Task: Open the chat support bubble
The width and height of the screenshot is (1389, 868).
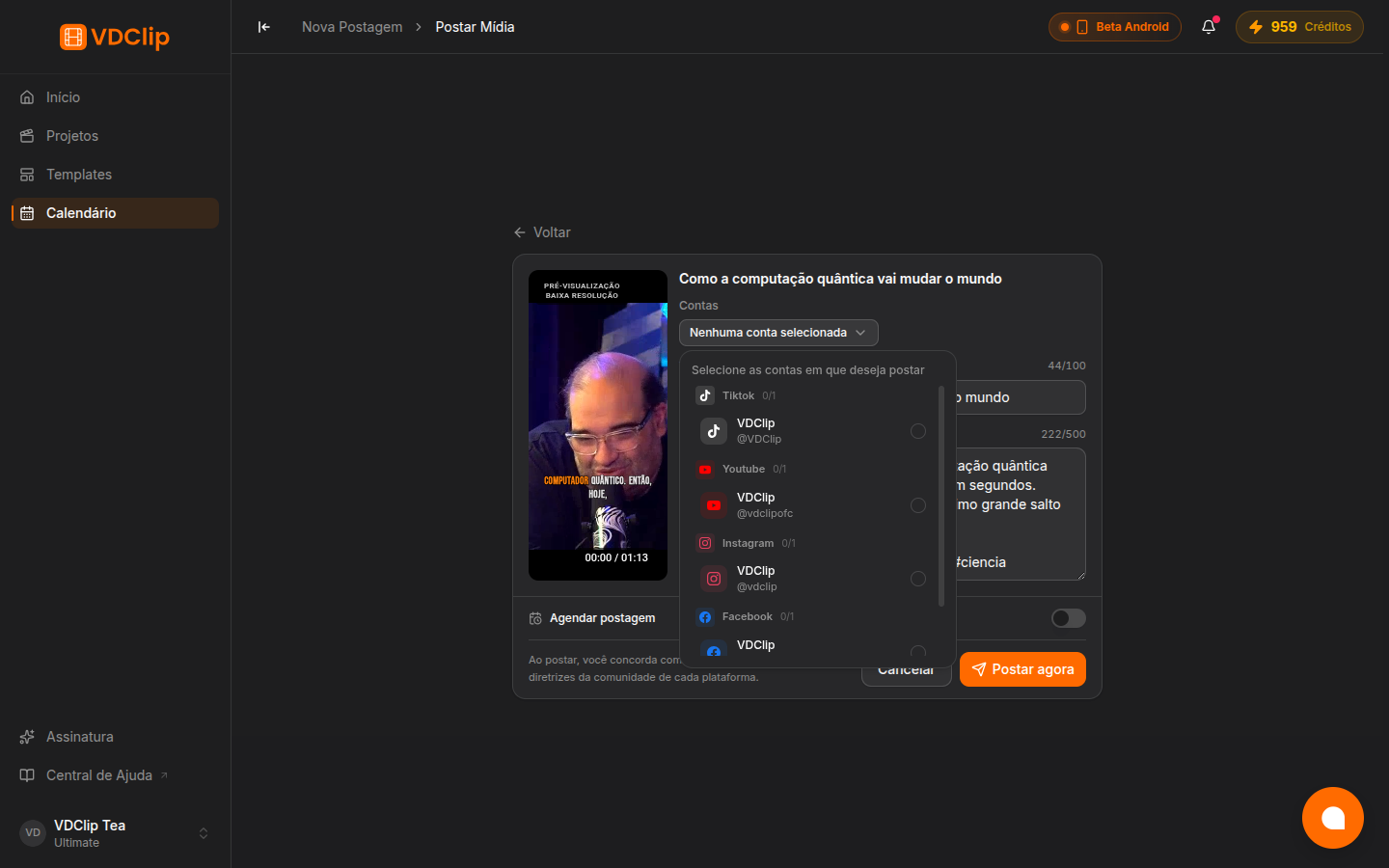Action: tap(1333, 818)
